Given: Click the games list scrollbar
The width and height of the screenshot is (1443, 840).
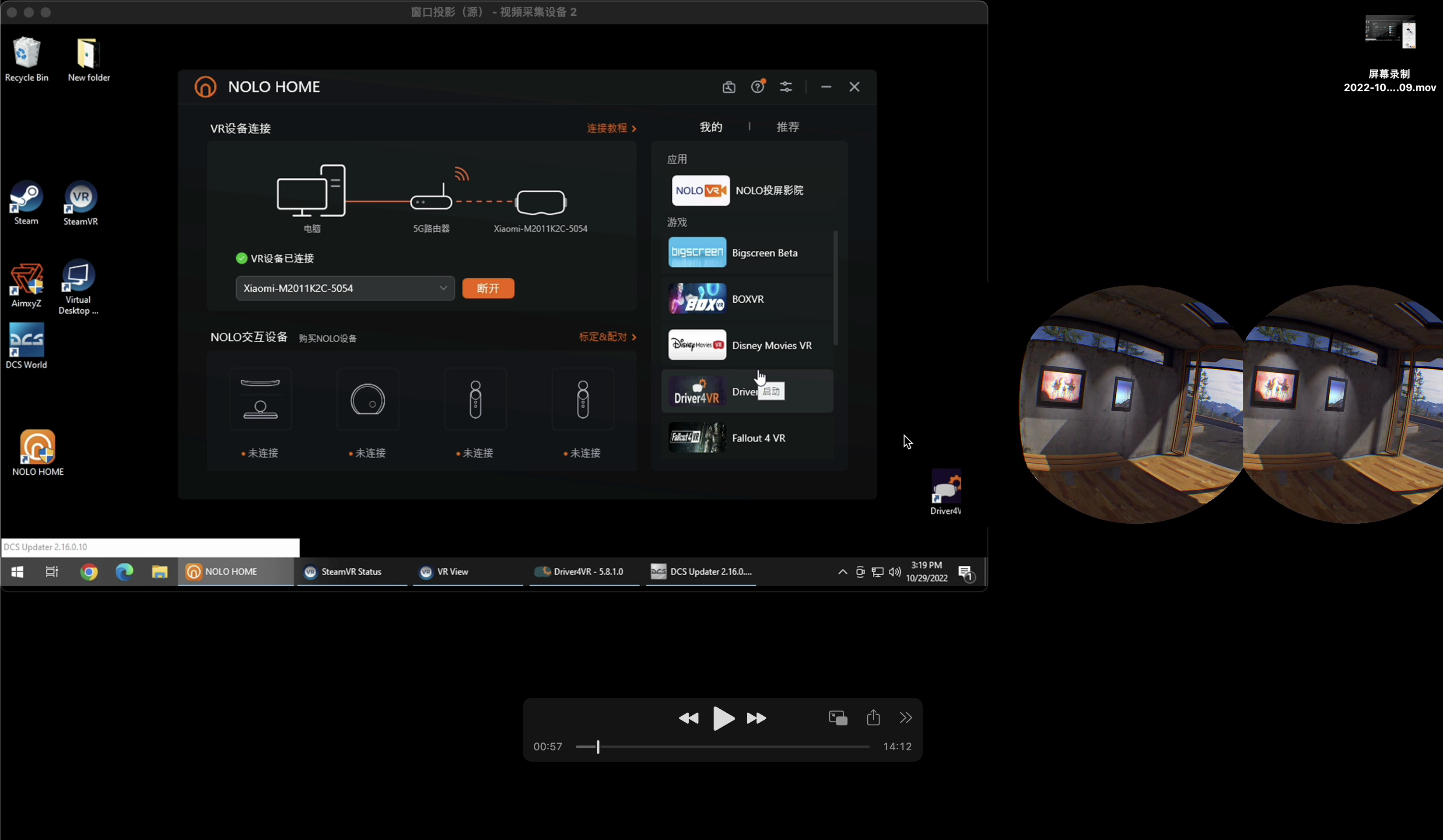Looking at the screenshot, I should [835, 287].
